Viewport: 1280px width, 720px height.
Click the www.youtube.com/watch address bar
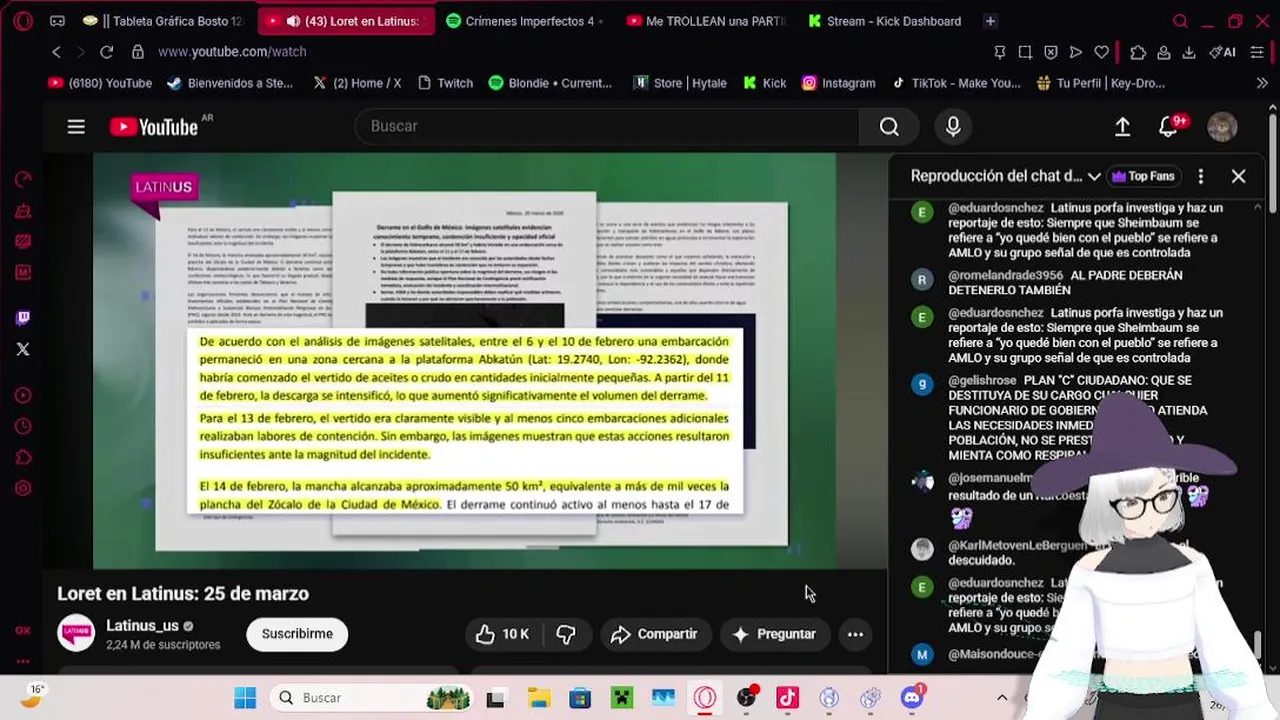coord(232,52)
